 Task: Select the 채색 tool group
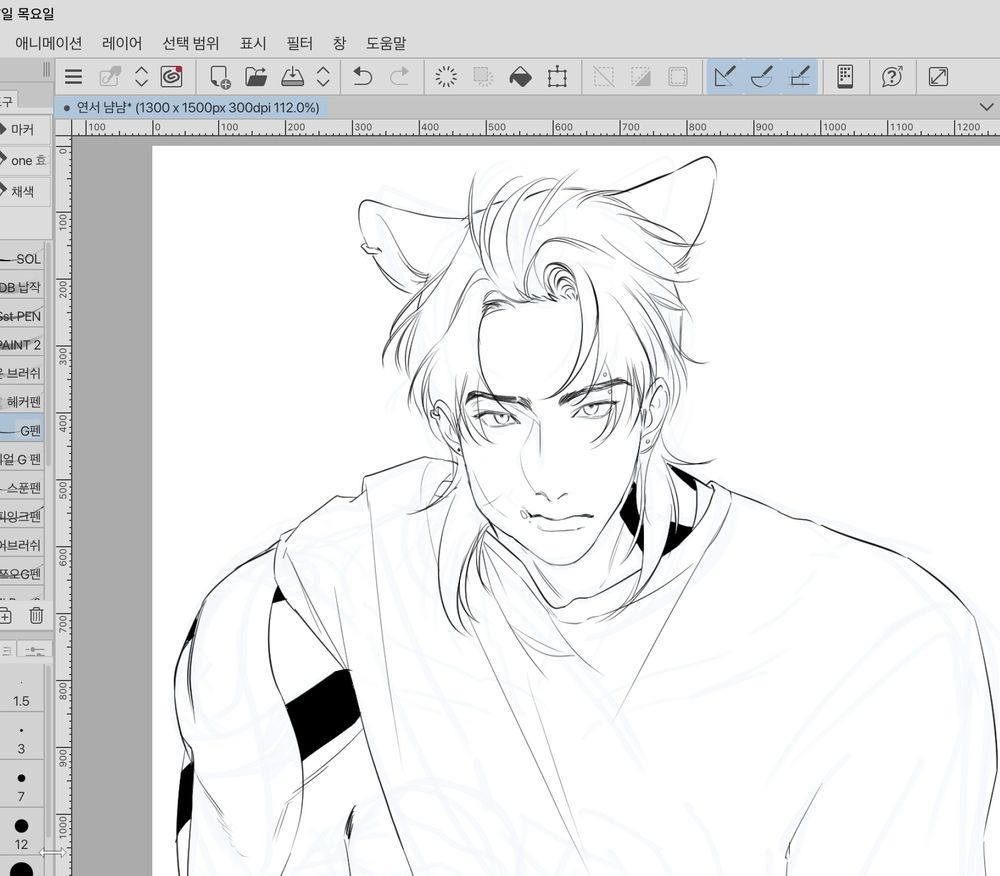click(24, 191)
